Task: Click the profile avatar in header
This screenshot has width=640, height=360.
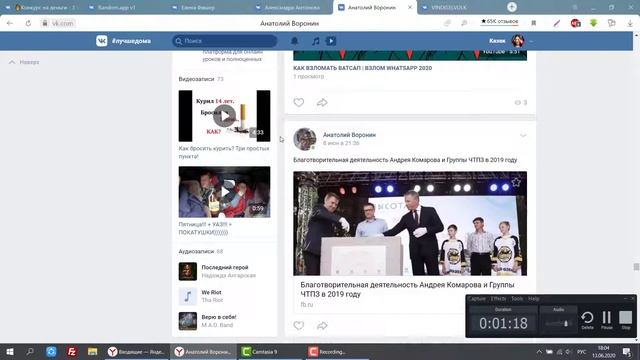Action: pyautogui.click(x=518, y=41)
